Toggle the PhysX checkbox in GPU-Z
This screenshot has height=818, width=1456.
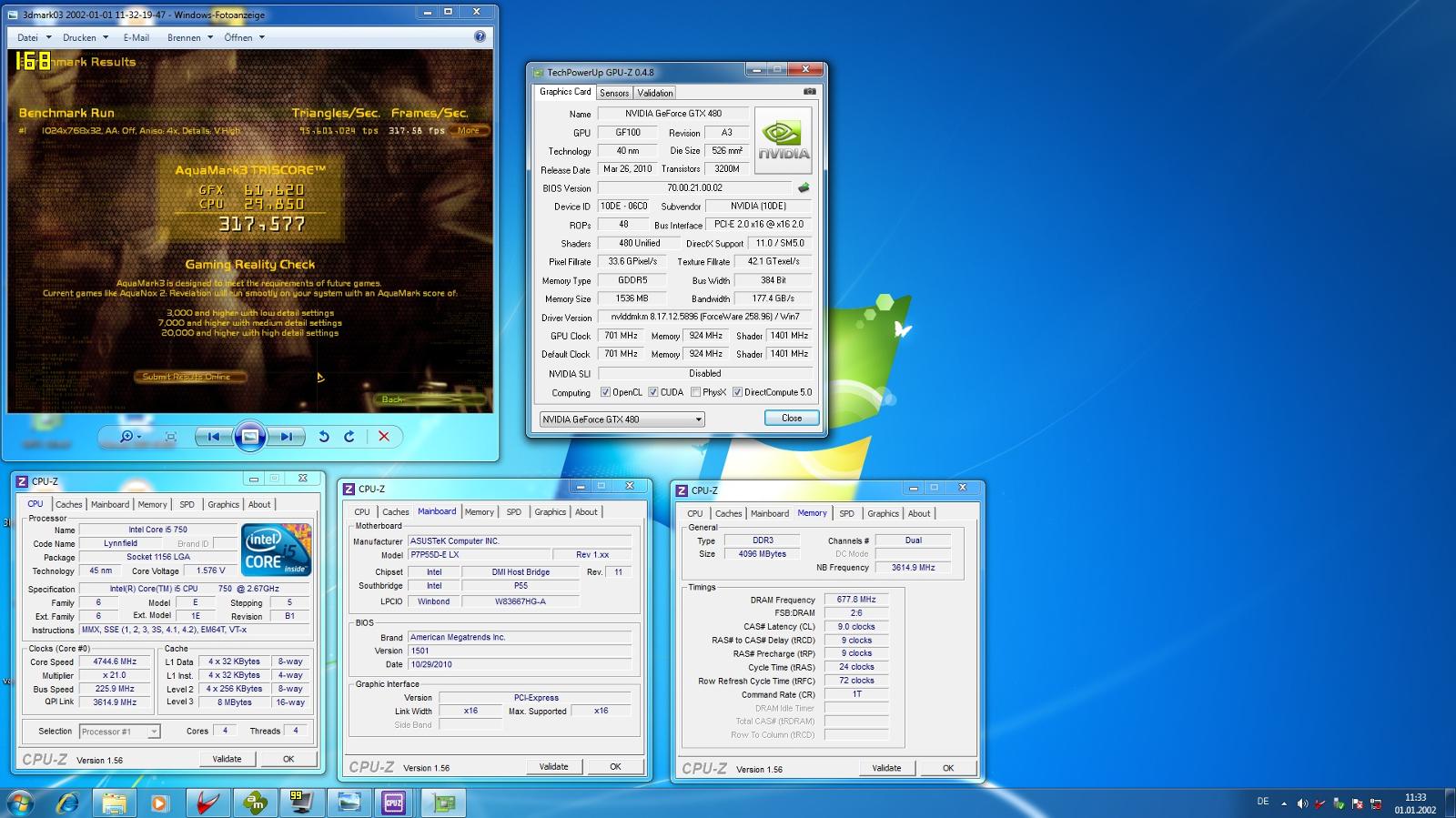[x=695, y=392]
